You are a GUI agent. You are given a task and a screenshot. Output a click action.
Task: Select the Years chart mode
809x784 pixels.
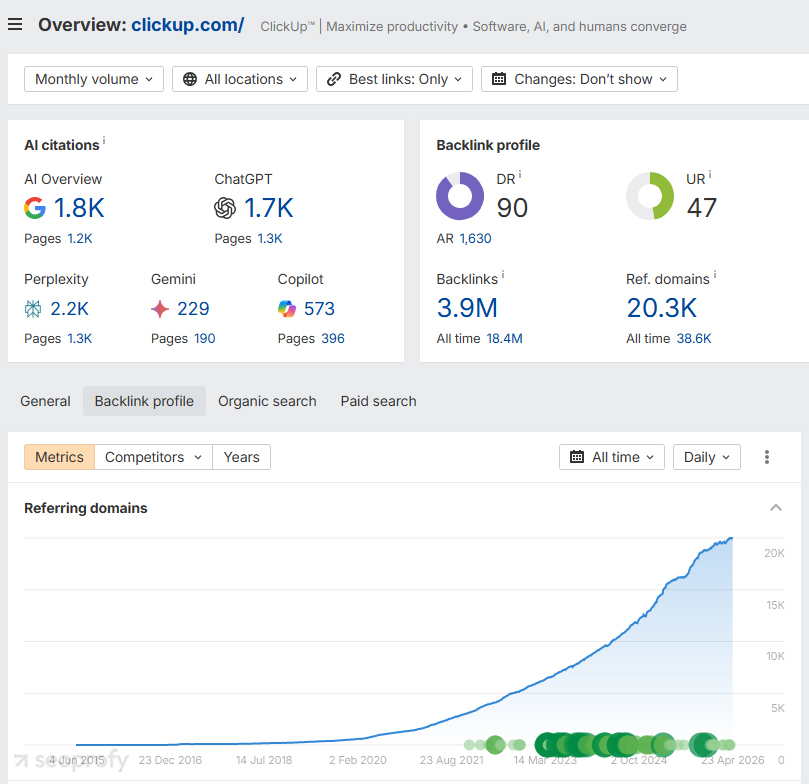(241, 457)
